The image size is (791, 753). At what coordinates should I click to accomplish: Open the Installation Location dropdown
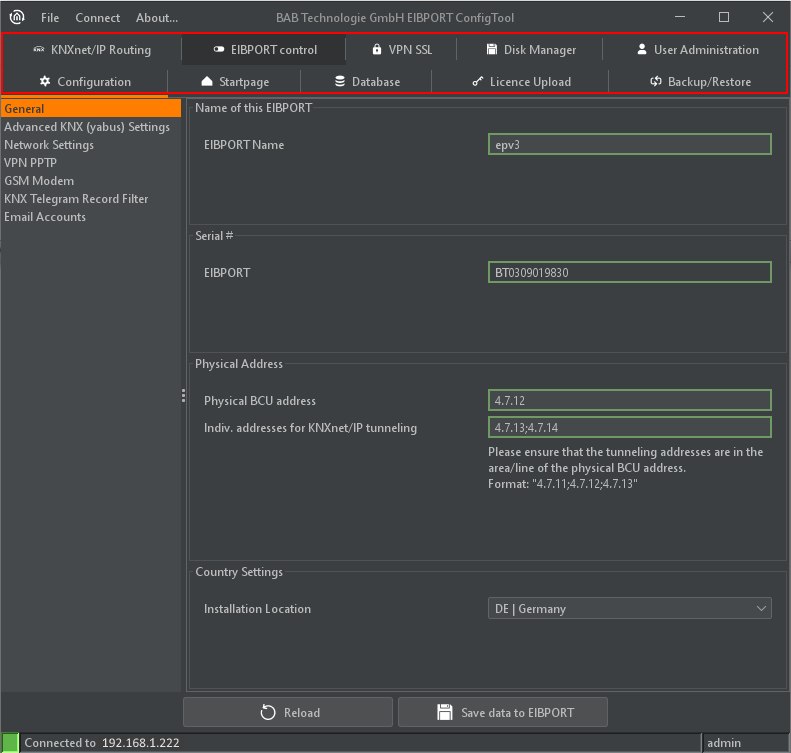pyautogui.click(x=628, y=609)
